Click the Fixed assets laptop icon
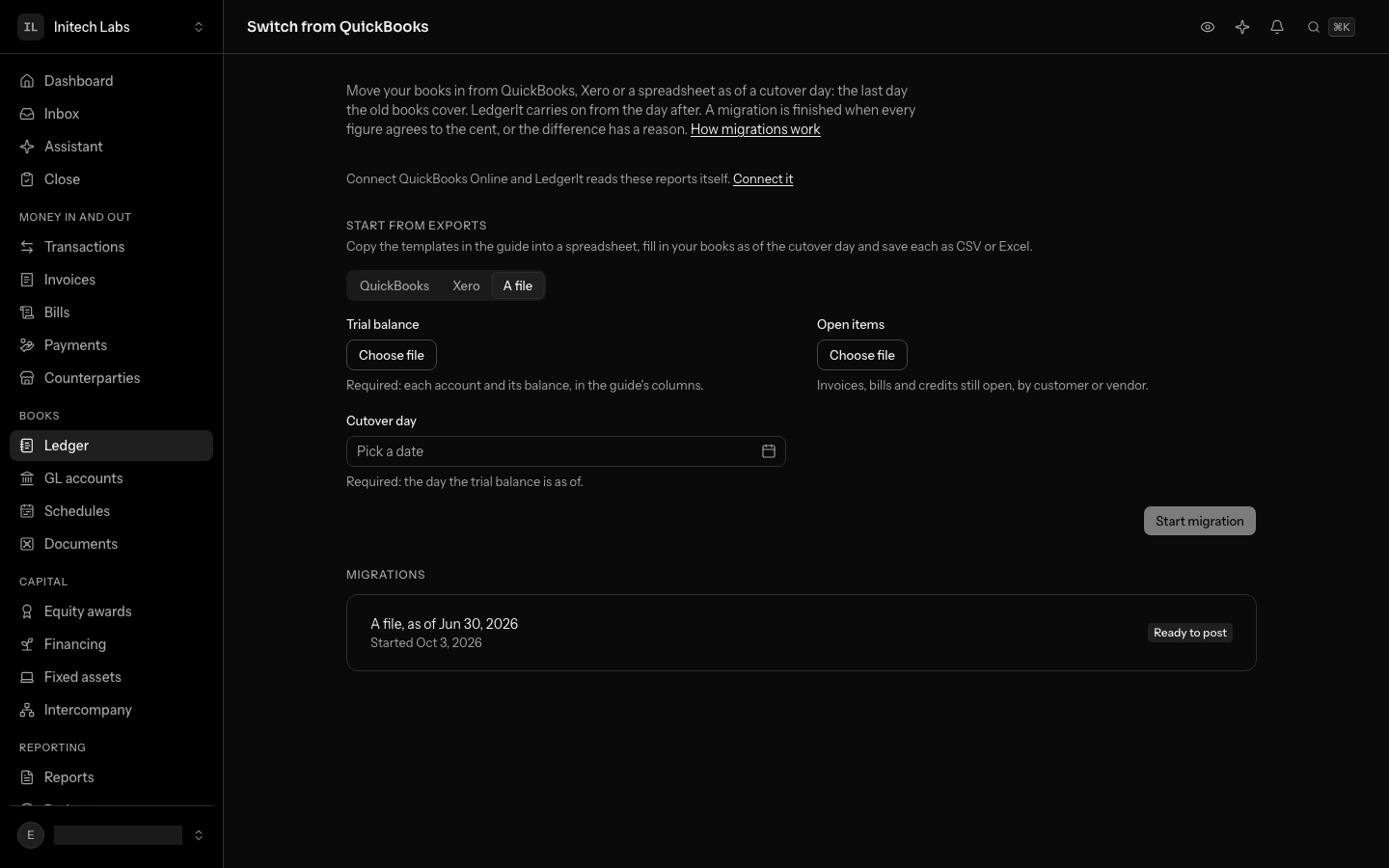The width and height of the screenshot is (1389, 868). tap(27, 677)
